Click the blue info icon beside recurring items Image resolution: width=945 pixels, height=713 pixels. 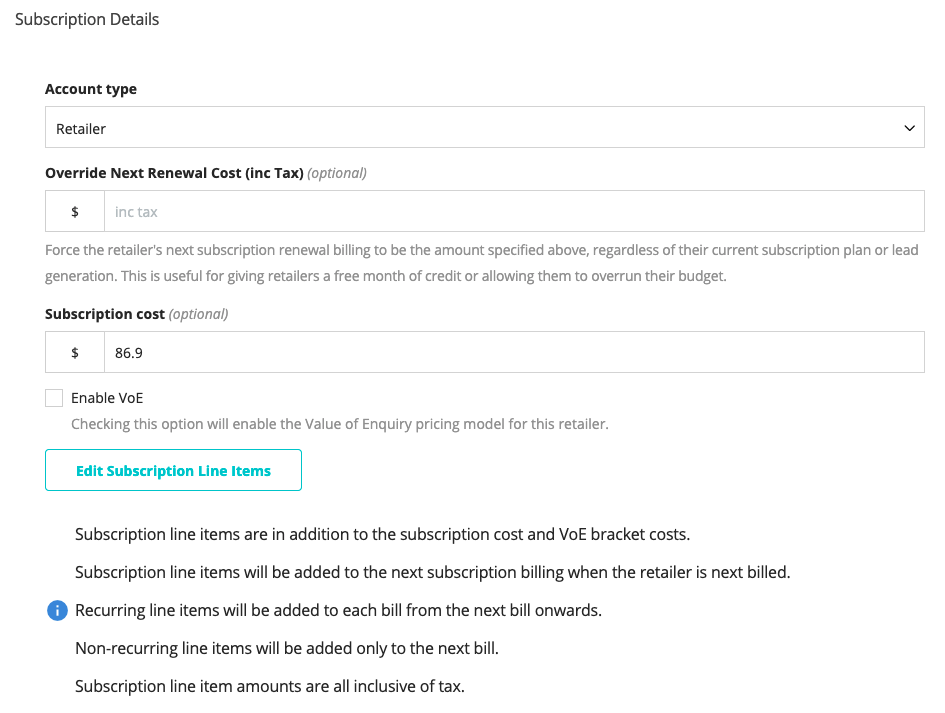57,611
